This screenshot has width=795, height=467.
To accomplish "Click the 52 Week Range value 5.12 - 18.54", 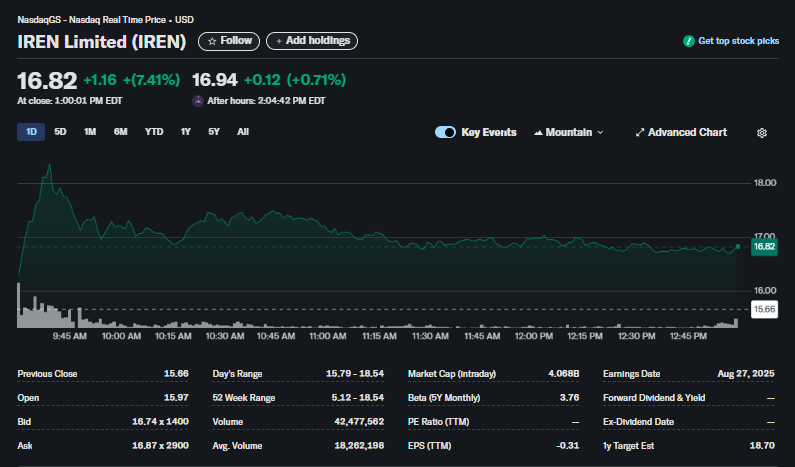I will [357, 398].
